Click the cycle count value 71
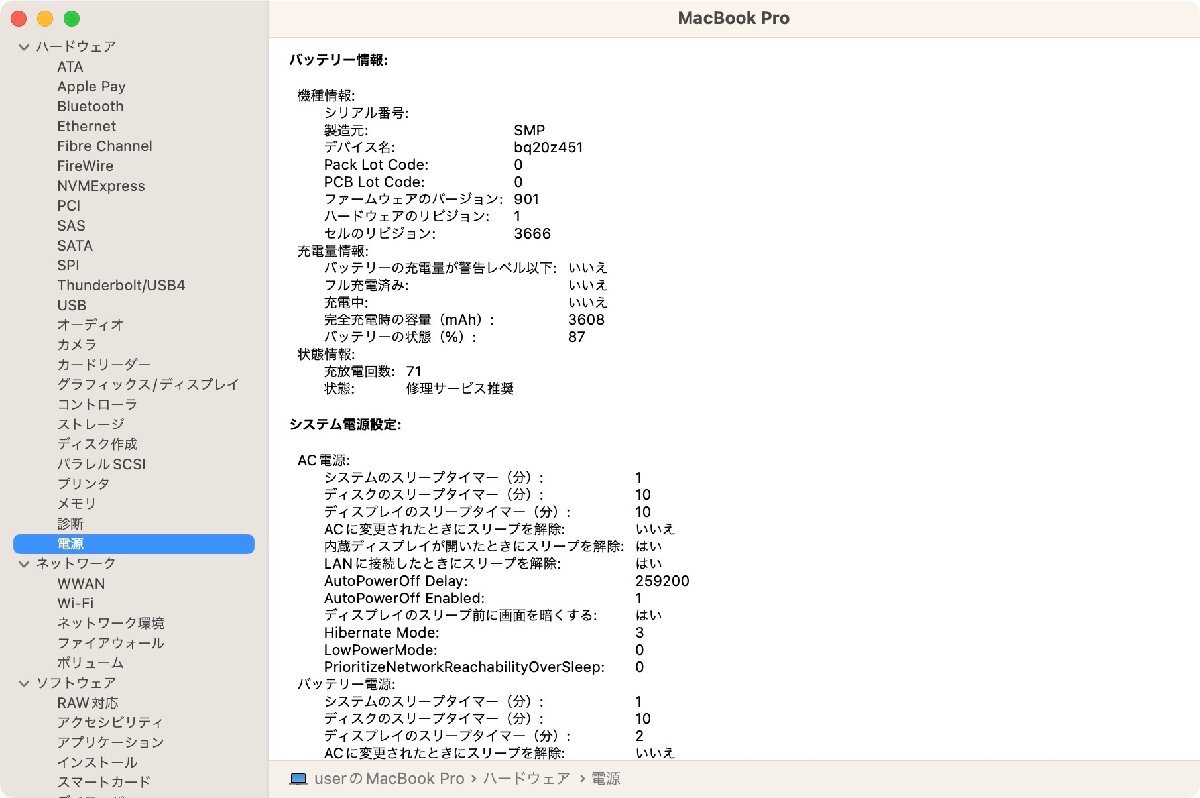Screen dimensions: 1200x798 [414, 371]
